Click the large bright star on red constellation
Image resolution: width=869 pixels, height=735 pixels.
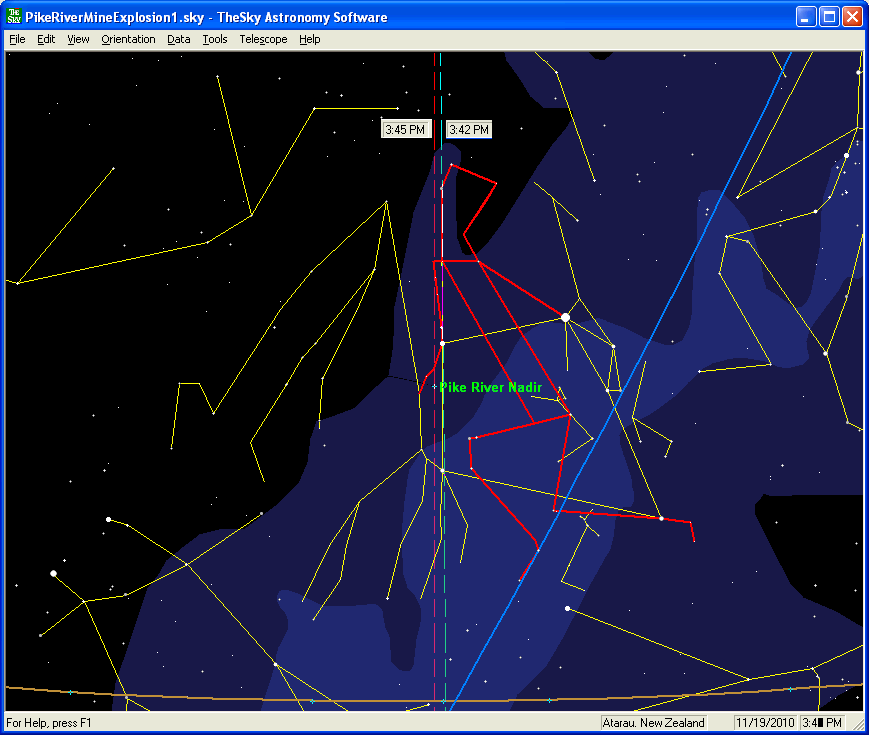(565, 317)
